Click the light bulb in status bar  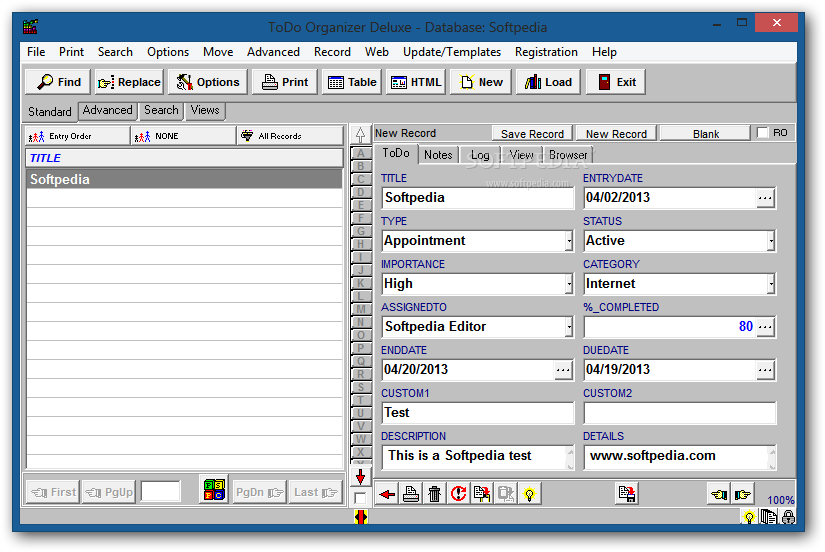(749, 517)
